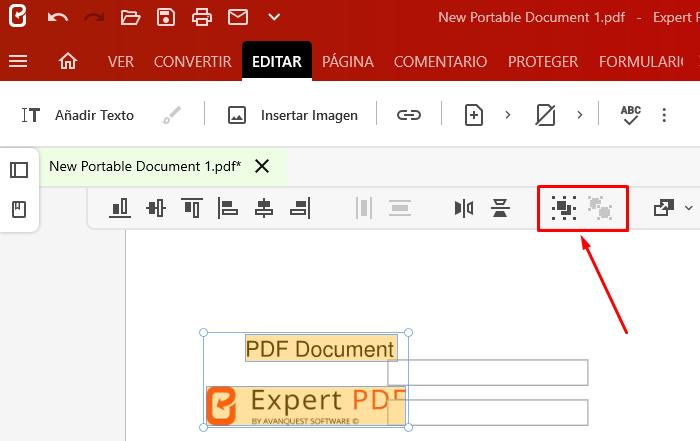The height and width of the screenshot is (441, 700).
Task: Select the Expert PDF logo image
Action: tap(306, 406)
